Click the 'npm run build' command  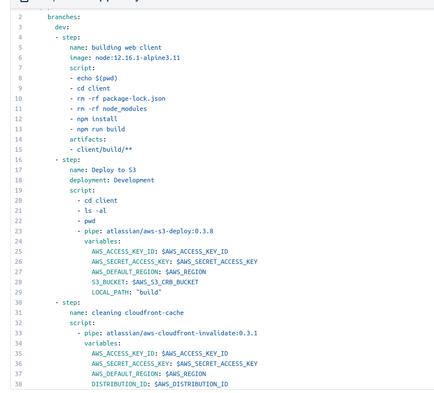(101, 129)
